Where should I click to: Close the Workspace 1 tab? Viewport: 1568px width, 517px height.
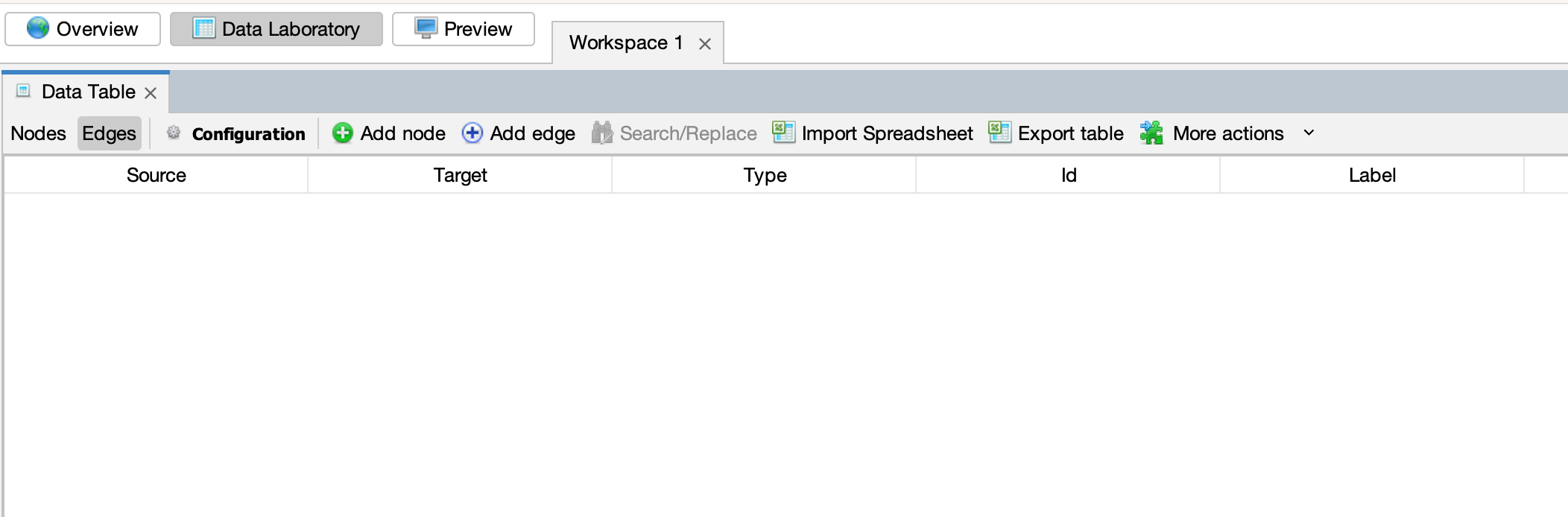[x=704, y=44]
